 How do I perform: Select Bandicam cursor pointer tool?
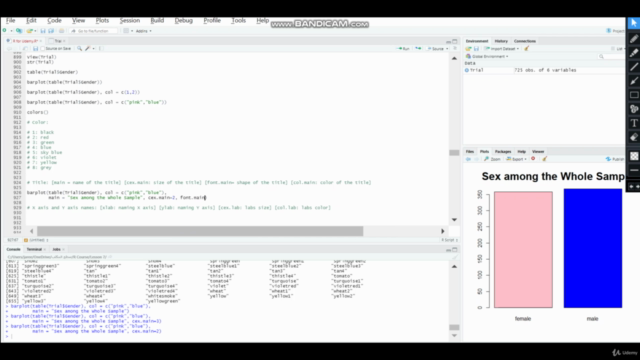[634, 23]
